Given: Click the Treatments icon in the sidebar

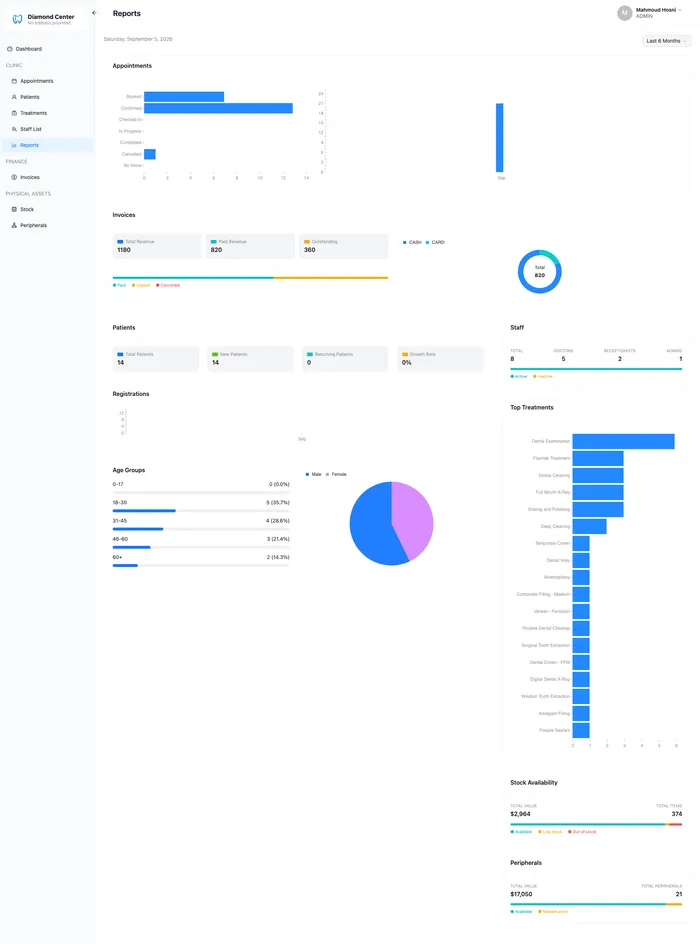Looking at the screenshot, I should [14, 113].
